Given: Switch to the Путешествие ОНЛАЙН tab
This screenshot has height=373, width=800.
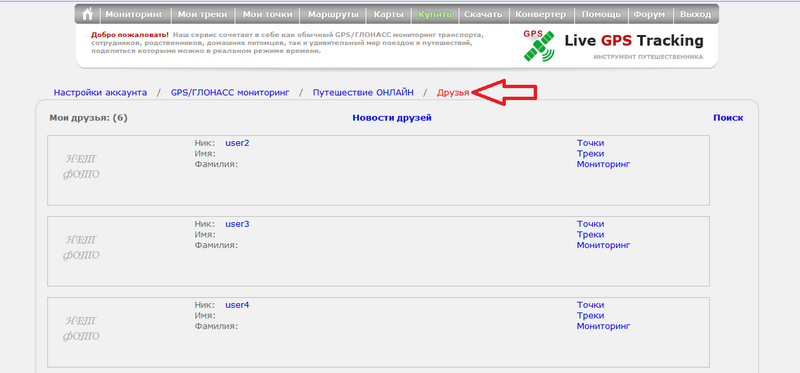Looking at the screenshot, I should tap(363, 92).
